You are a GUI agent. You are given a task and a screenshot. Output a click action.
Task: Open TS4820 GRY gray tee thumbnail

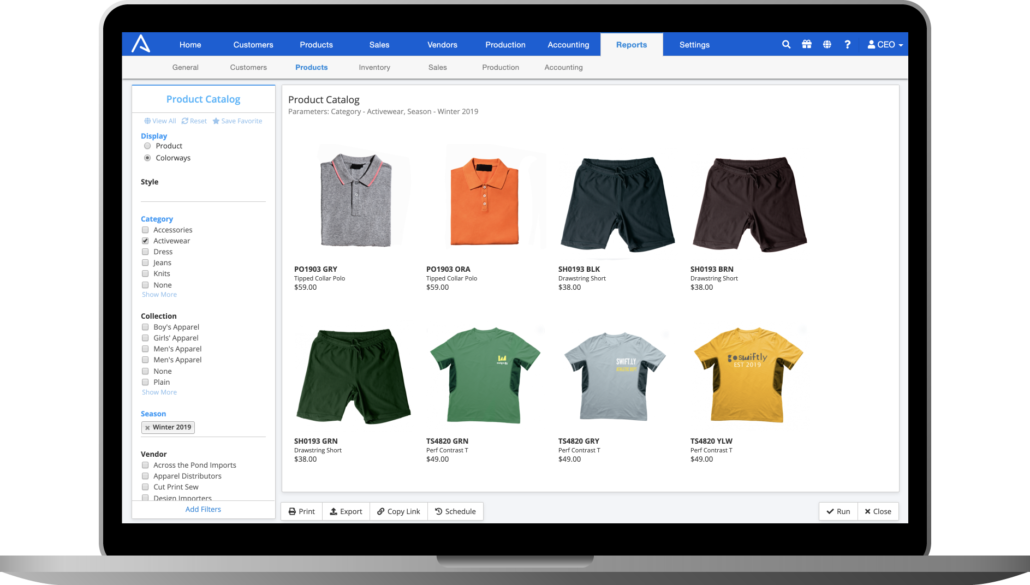(x=615, y=376)
